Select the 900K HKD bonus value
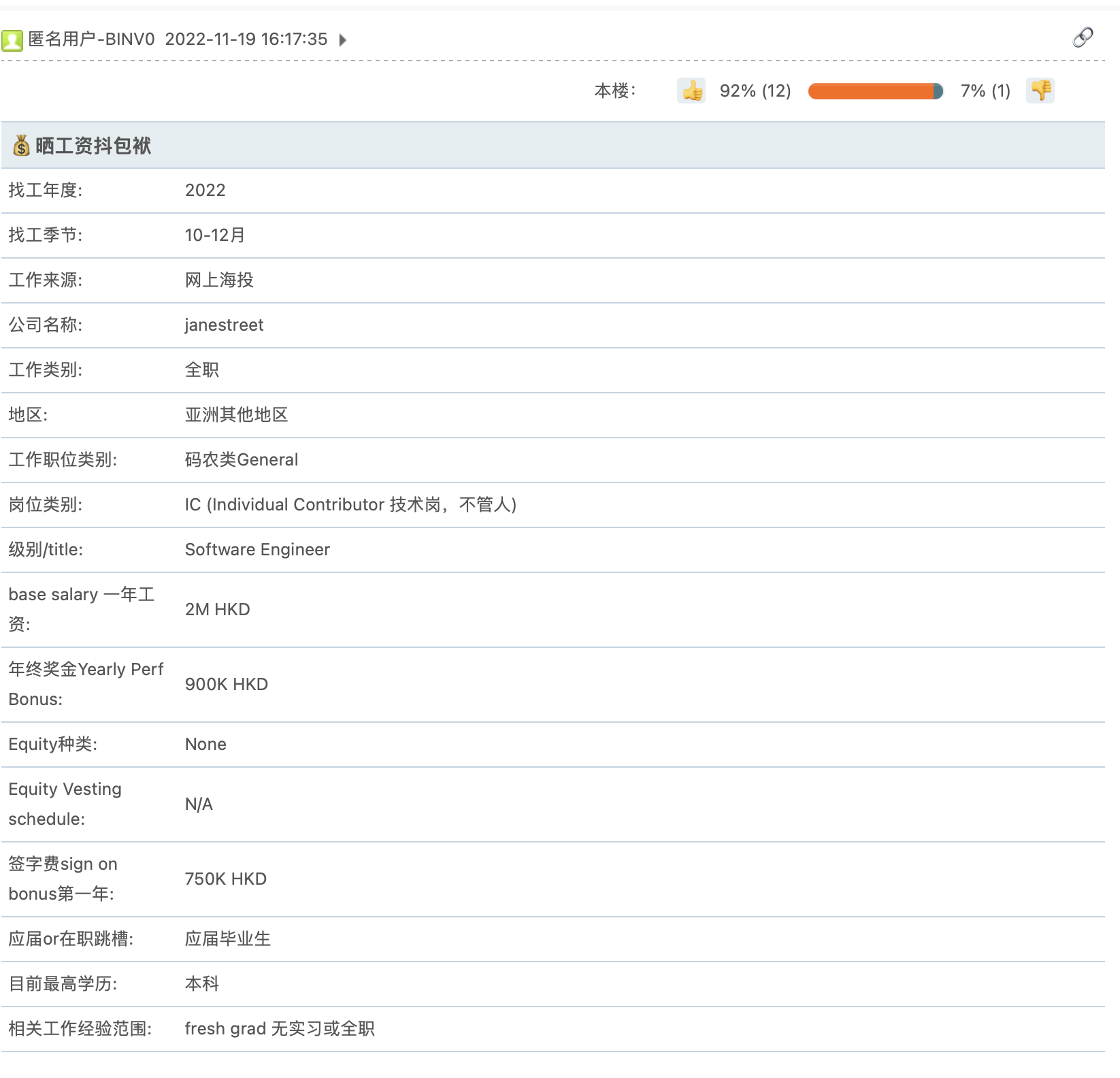 click(x=227, y=684)
